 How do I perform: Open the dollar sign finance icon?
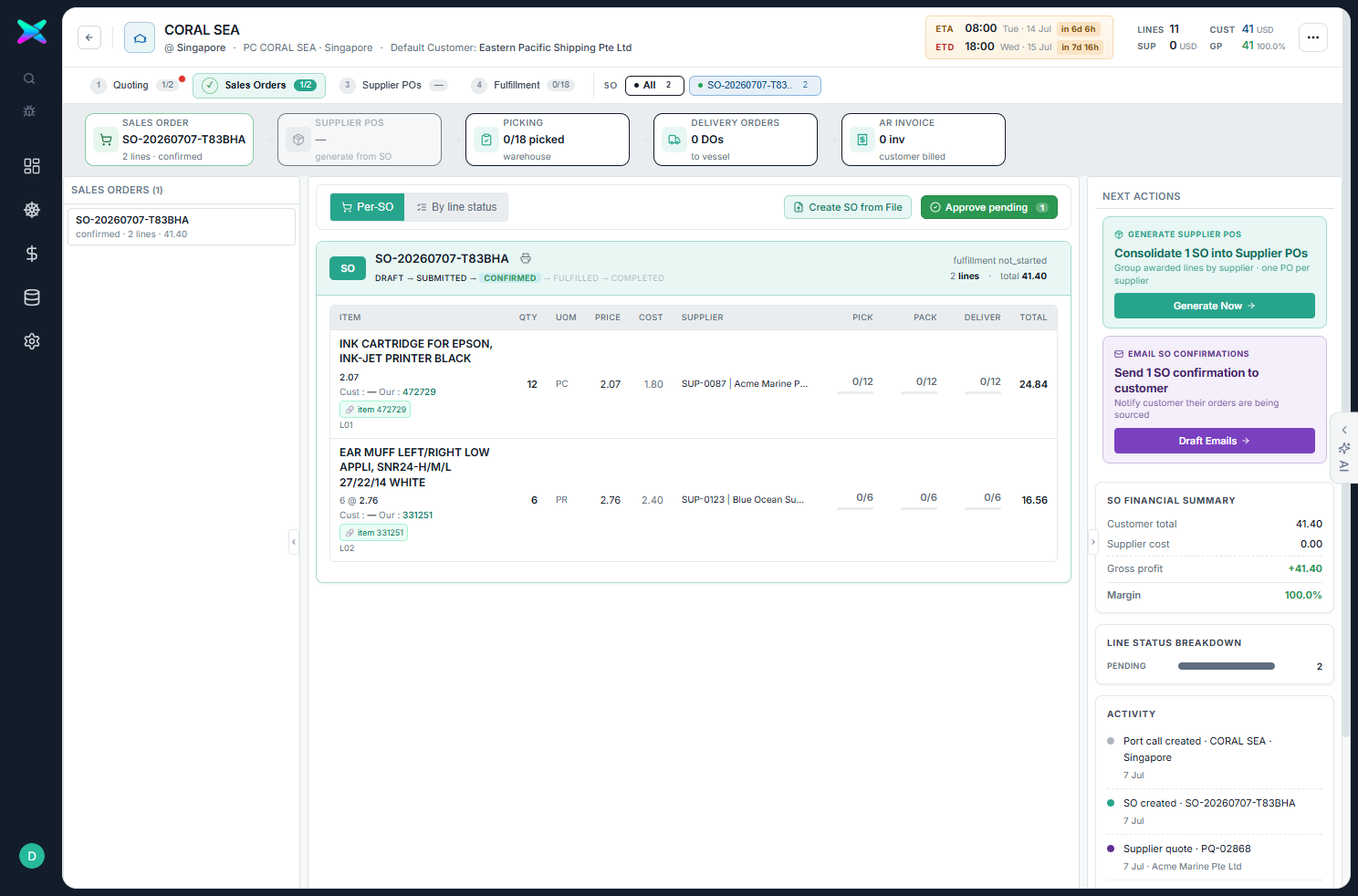coord(32,254)
